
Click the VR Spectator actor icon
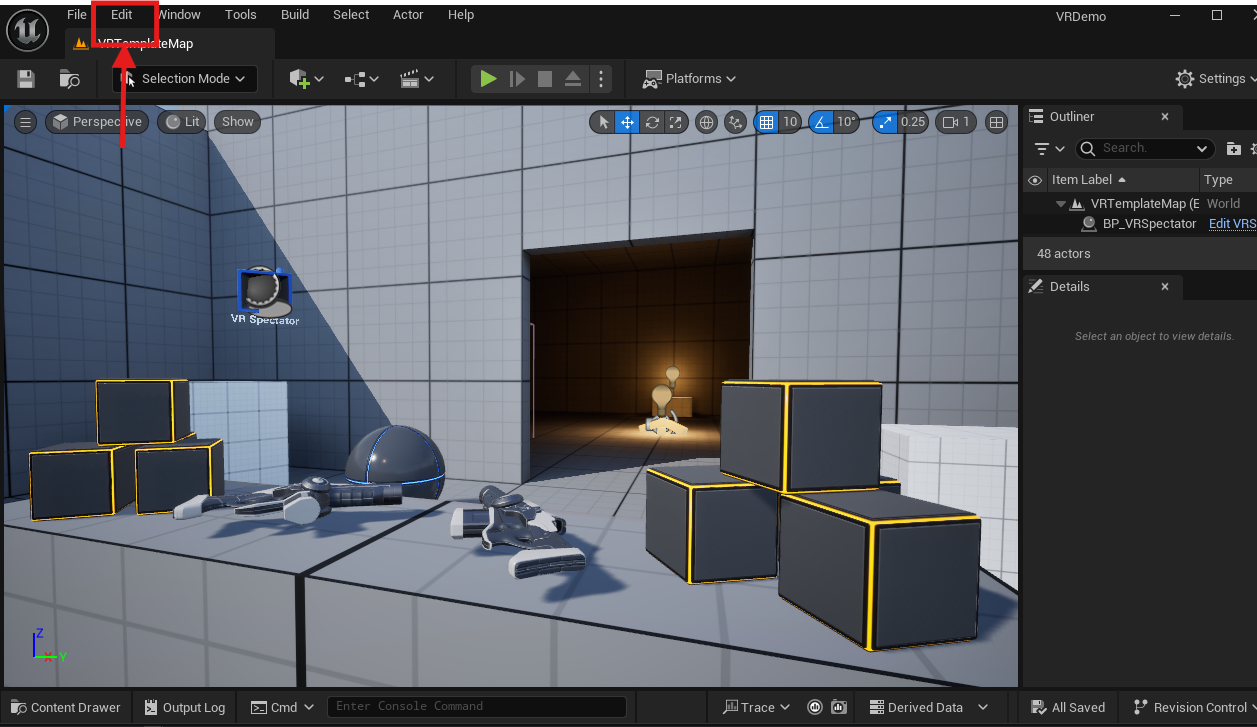[x=263, y=290]
